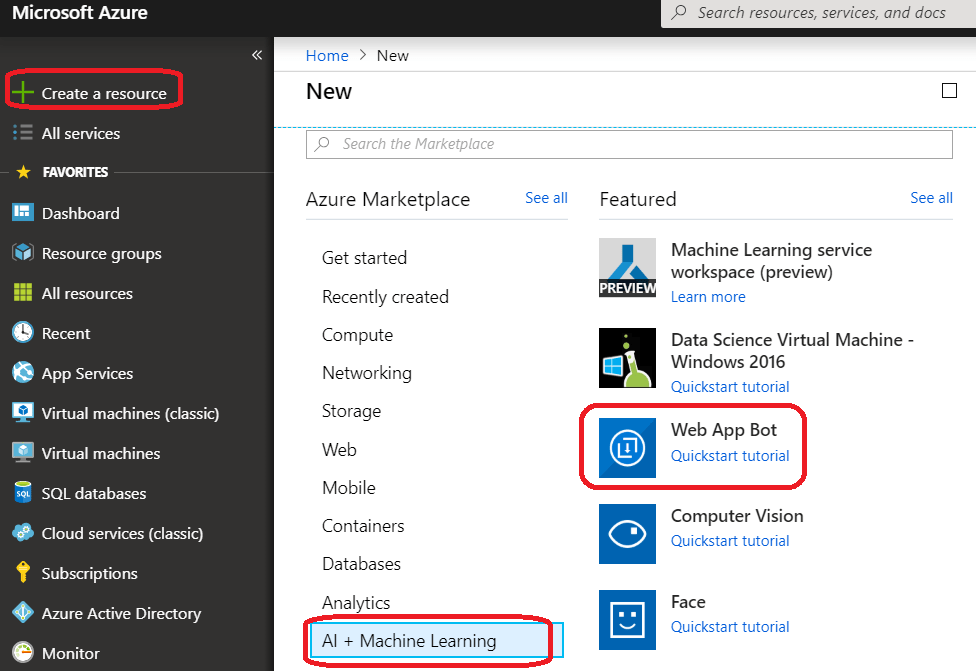
Task: Select Azure Active Directory
Action: 108,613
